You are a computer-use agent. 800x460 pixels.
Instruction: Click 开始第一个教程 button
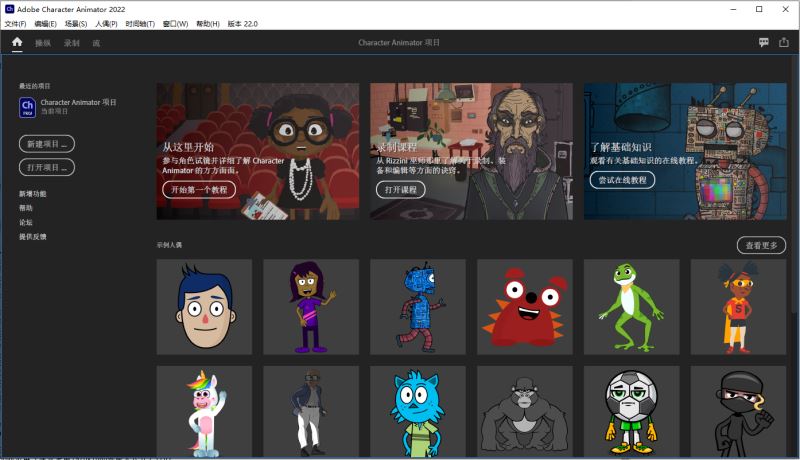pyautogui.click(x=199, y=190)
